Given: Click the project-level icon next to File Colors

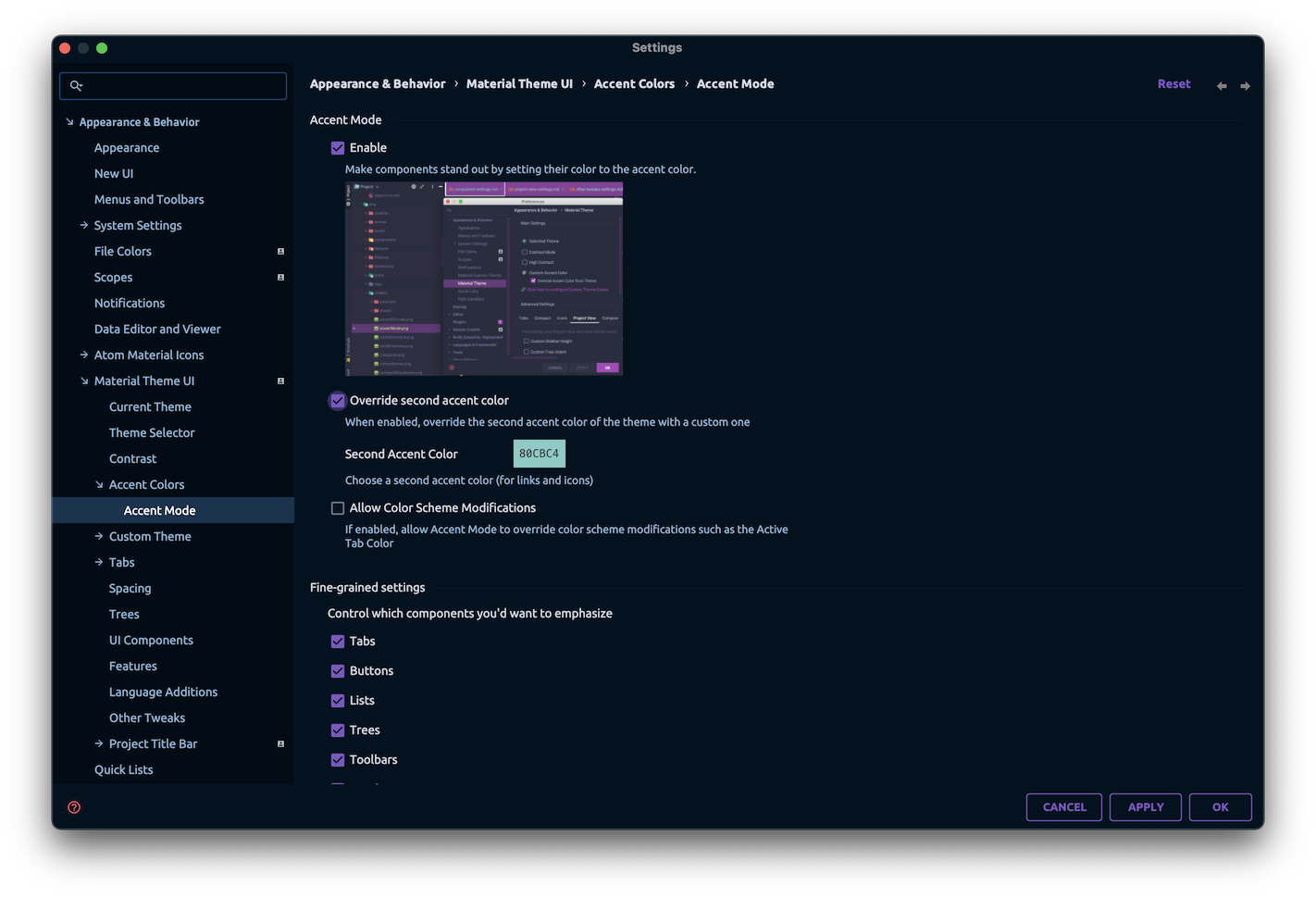Looking at the screenshot, I should coord(280,250).
